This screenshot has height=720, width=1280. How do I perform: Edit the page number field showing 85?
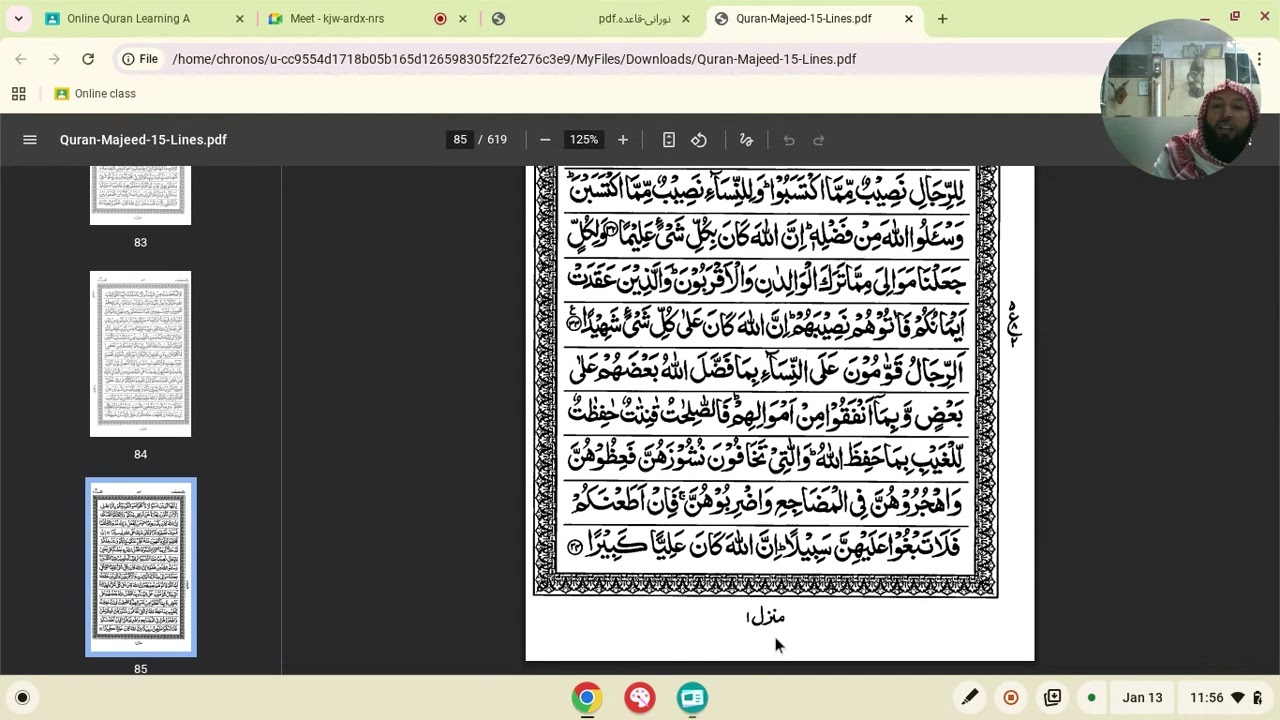click(460, 140)
